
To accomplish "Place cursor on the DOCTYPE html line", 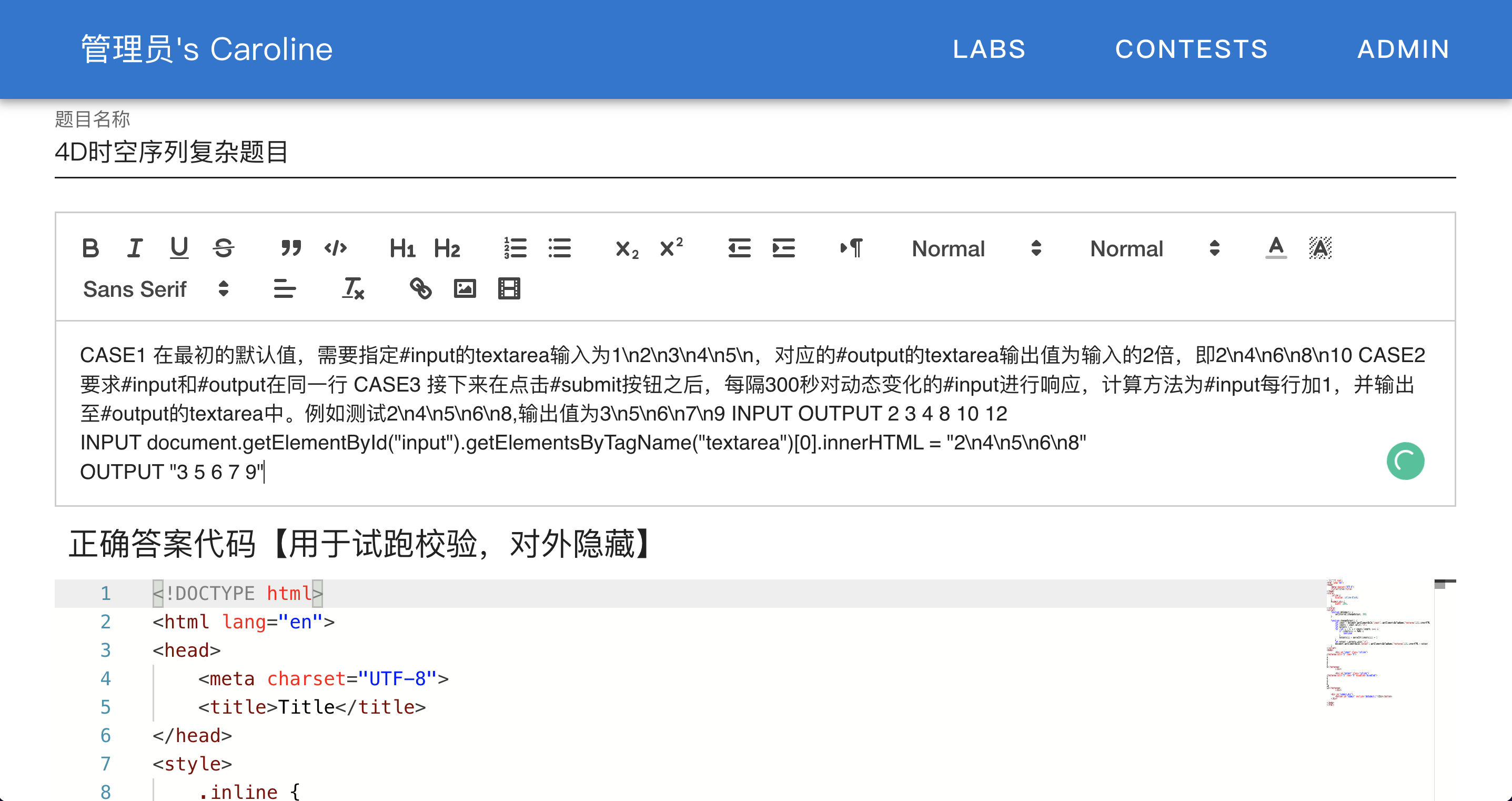I will (x=238, y=593).
